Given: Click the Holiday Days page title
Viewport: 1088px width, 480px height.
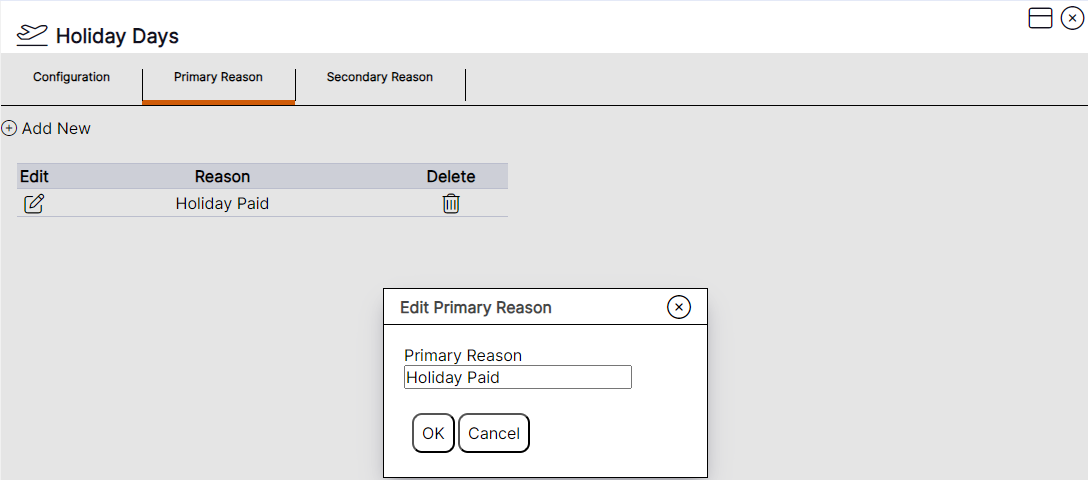Looking at the screenshot, I should coord(117,36).
